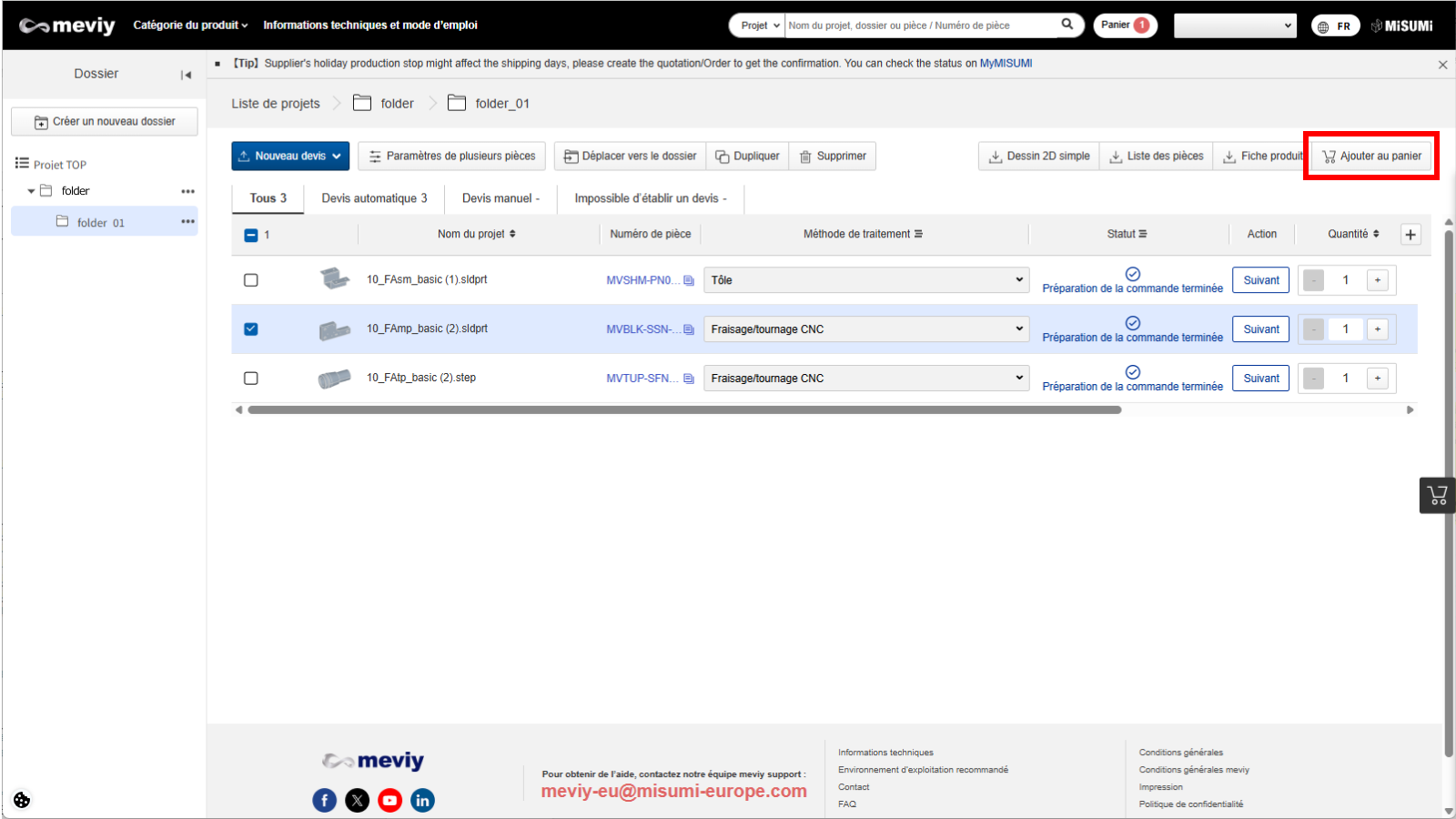Open more options for folder_01
1456x819 pixels.
(187, 222)
